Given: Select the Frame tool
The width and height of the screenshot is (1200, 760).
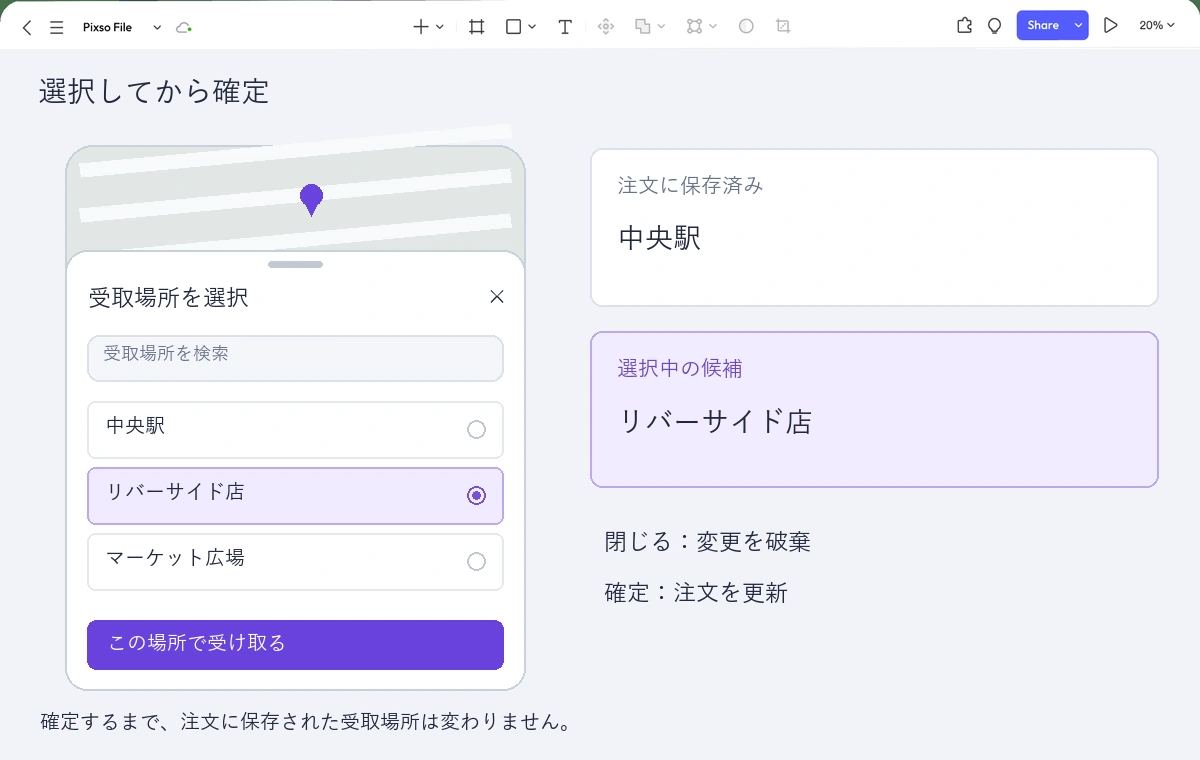Looking at the screenshot, I should tap(477, 27).
